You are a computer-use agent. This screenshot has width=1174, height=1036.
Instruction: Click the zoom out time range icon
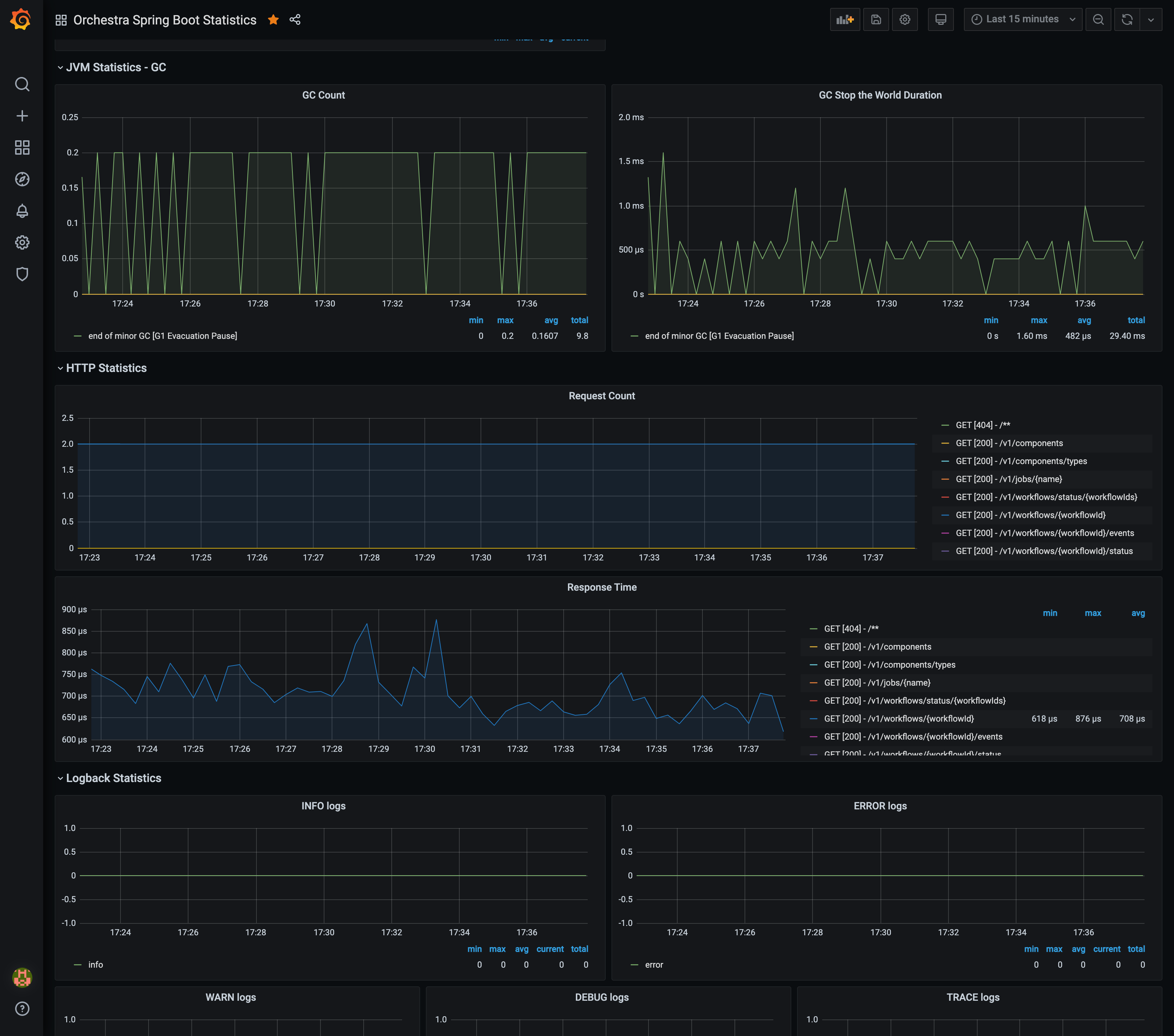[1098, 19]
